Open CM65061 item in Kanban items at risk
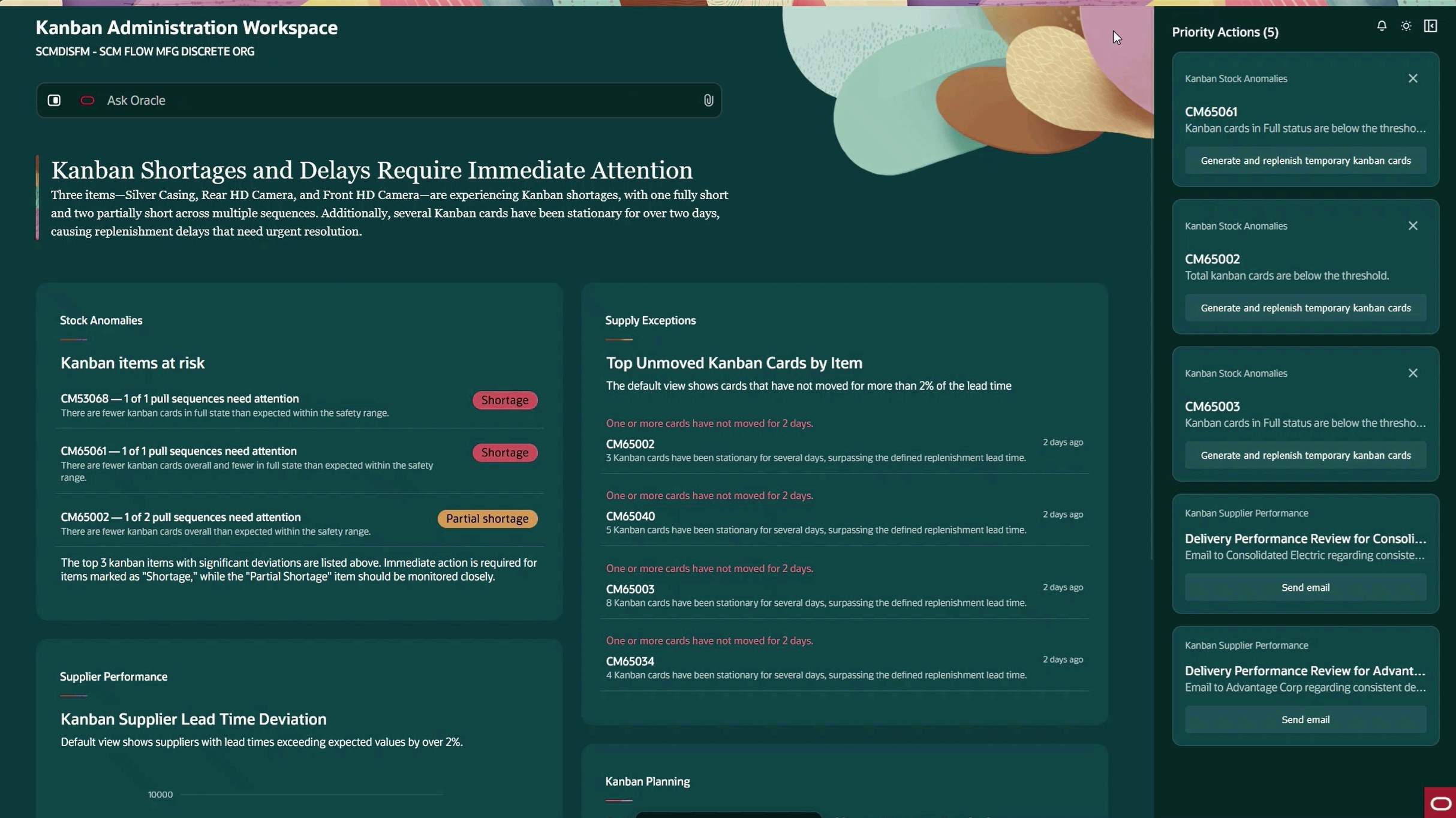1456x818 pixels. pyautogui.click(x=299, y=464)
